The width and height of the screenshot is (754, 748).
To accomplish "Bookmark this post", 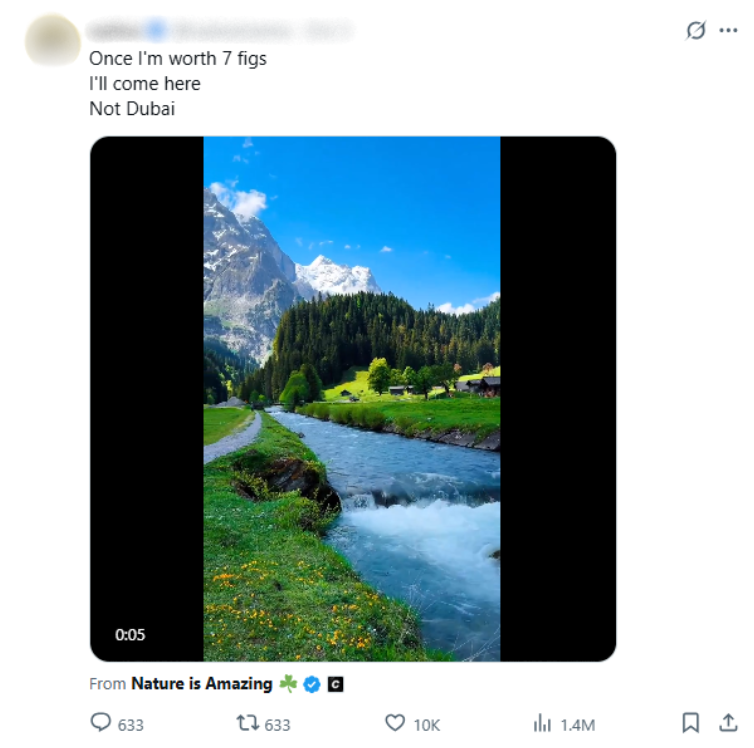I will pos(689,723).
